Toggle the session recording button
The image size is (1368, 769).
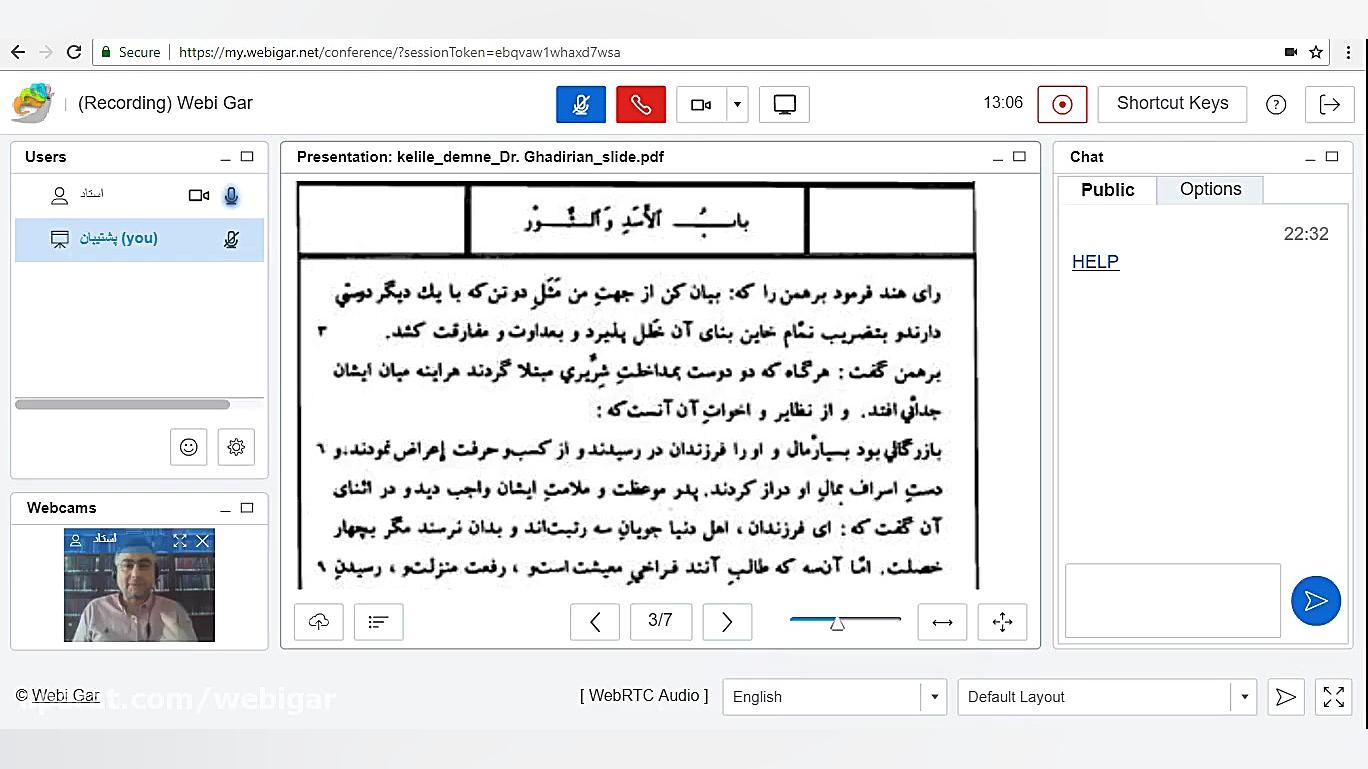coord(1062,104)
